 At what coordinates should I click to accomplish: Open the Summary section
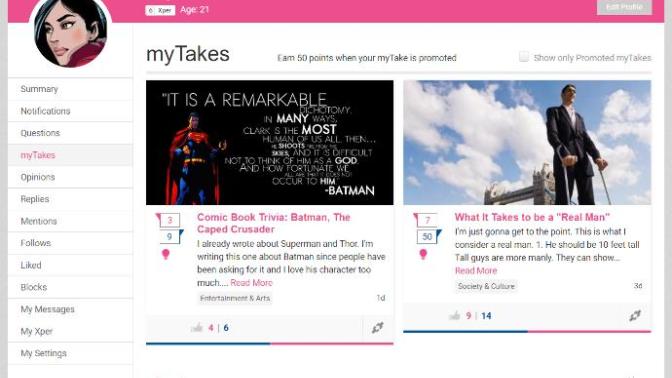(71, 89)
